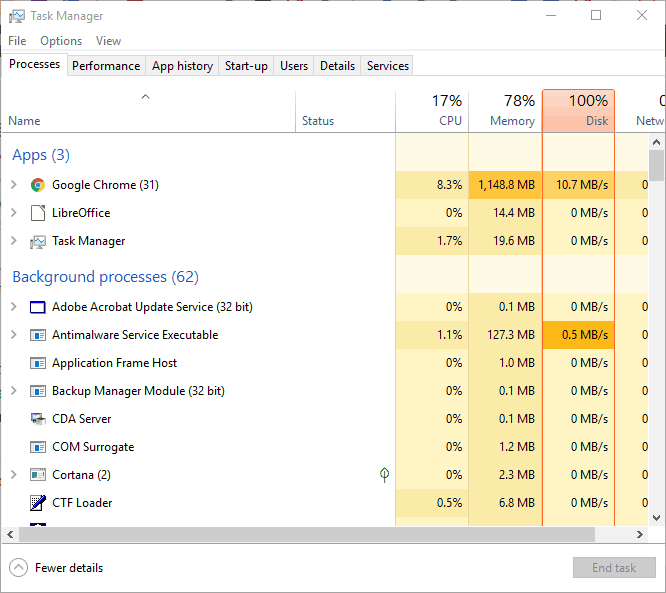Expand the Antimalware Service Executable entry
The height and width of the screenshot is (593, 666).
point(14,335)
